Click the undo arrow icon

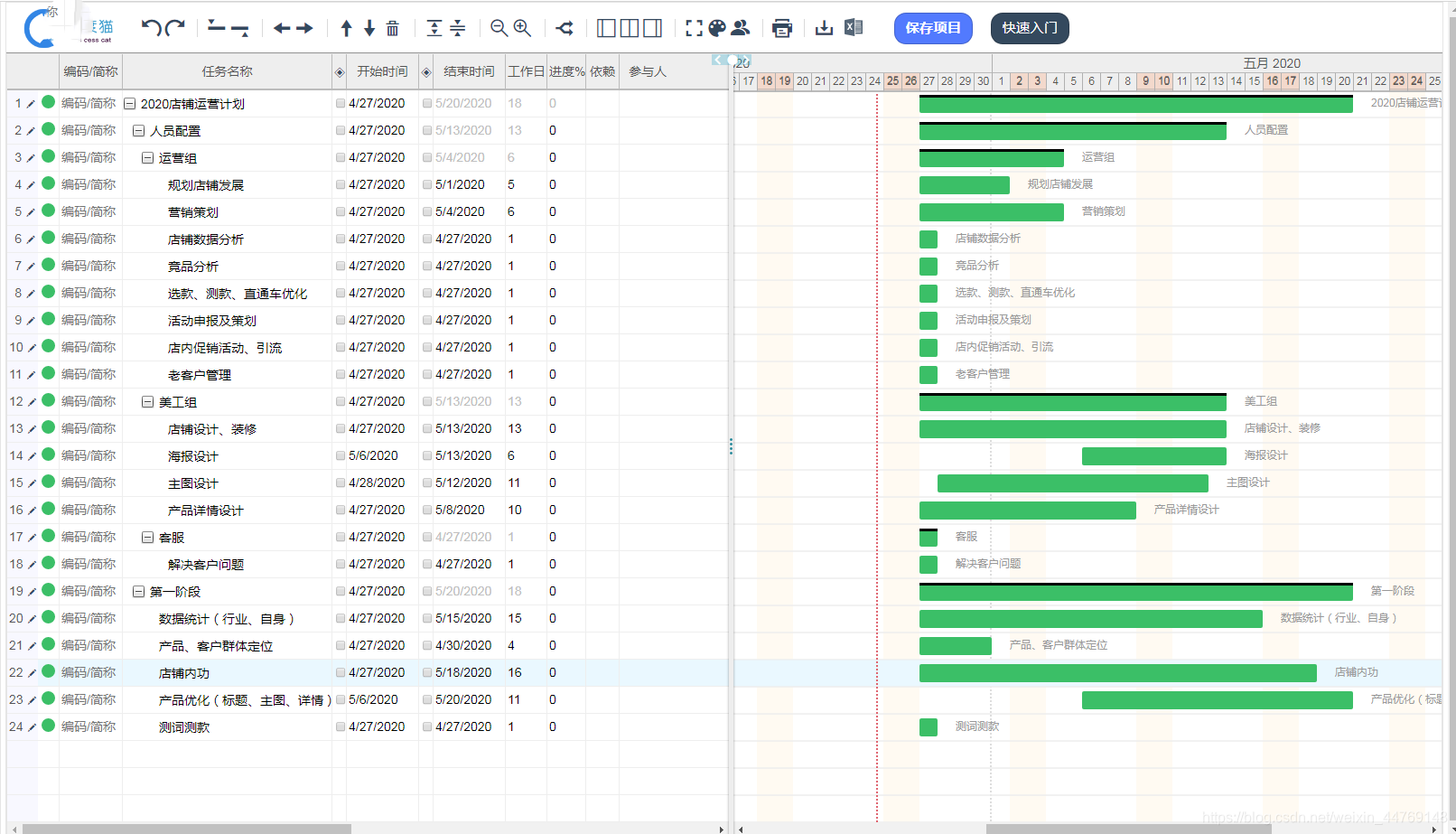(x=151, y=28)
